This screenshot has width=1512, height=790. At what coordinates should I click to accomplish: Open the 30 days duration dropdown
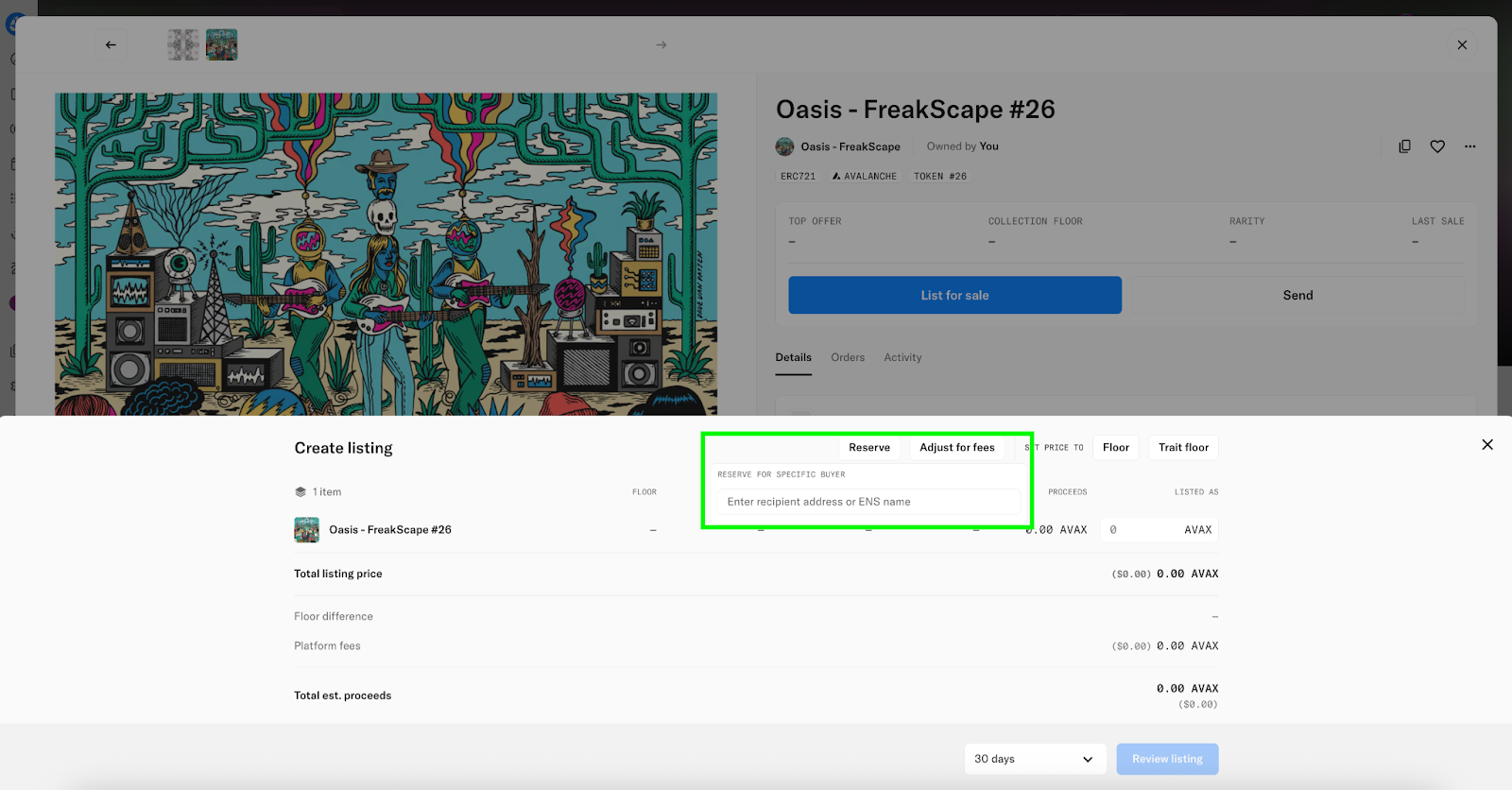click(x=1035, y=759)
